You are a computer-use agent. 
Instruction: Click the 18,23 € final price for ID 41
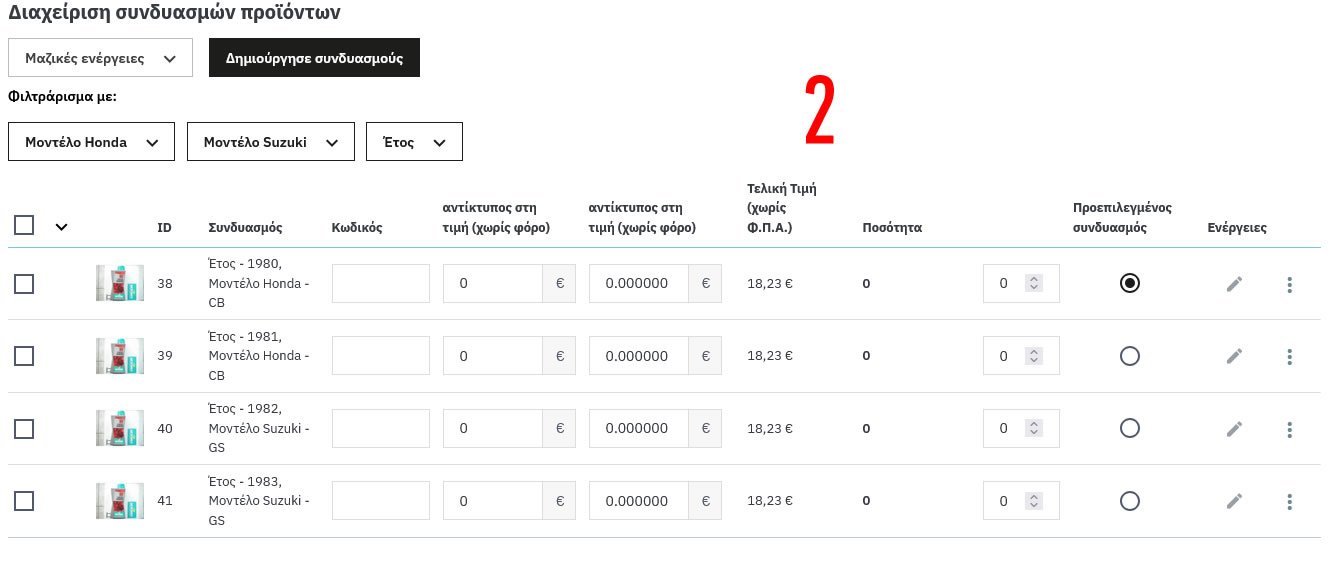point(770,501)
